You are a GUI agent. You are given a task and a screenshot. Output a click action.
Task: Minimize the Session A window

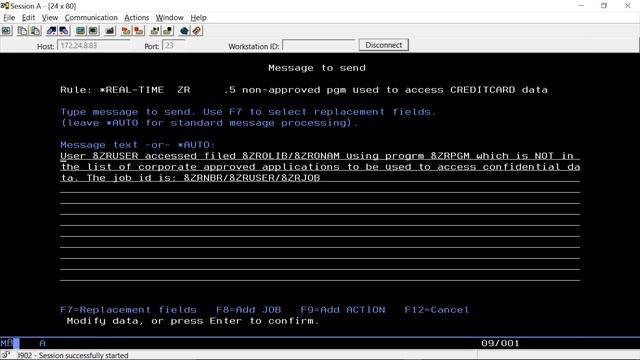click(x=581, y=6)
